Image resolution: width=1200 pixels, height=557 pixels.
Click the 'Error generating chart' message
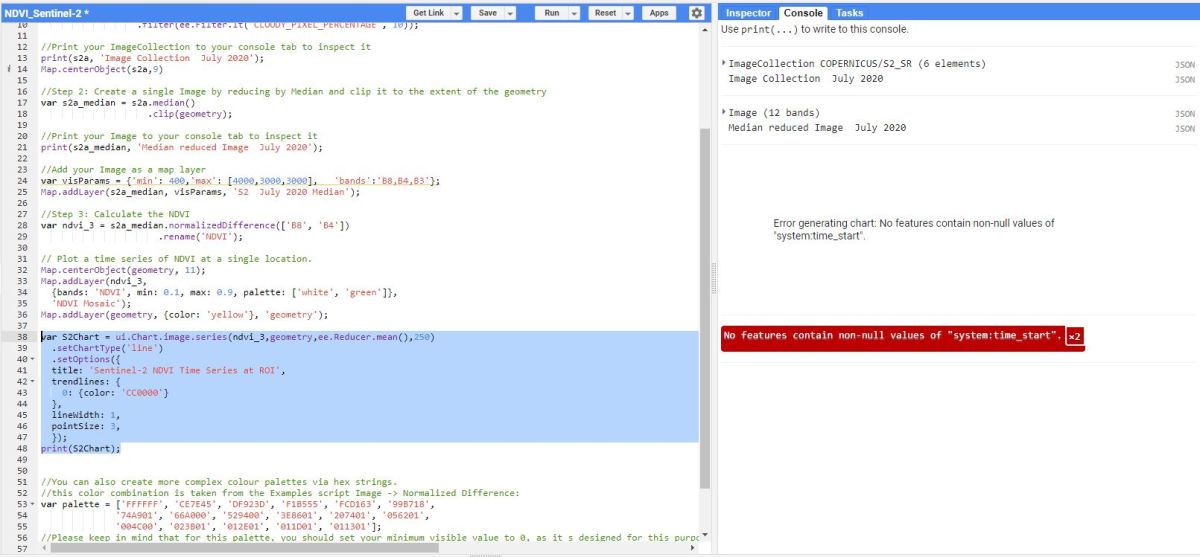(x=913, y=229)
